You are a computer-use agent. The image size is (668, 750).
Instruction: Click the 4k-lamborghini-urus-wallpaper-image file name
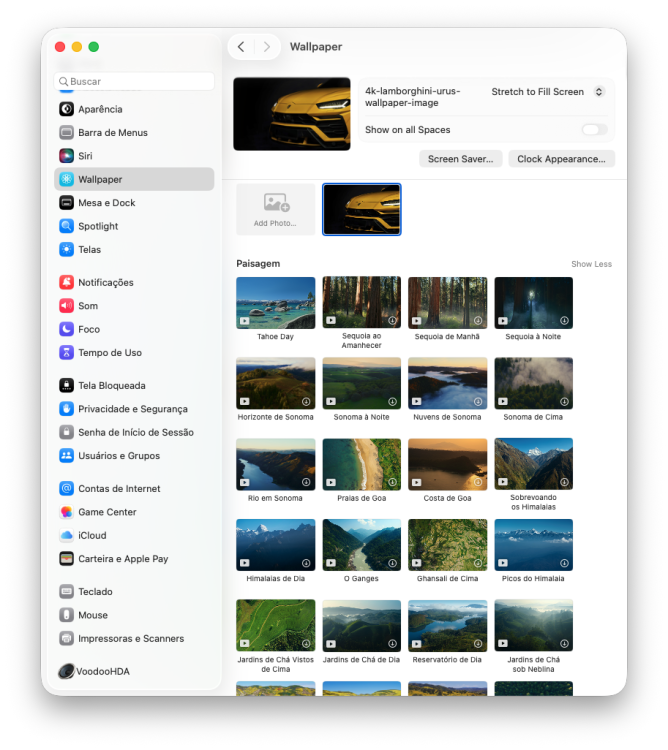[x=412, y=97]
